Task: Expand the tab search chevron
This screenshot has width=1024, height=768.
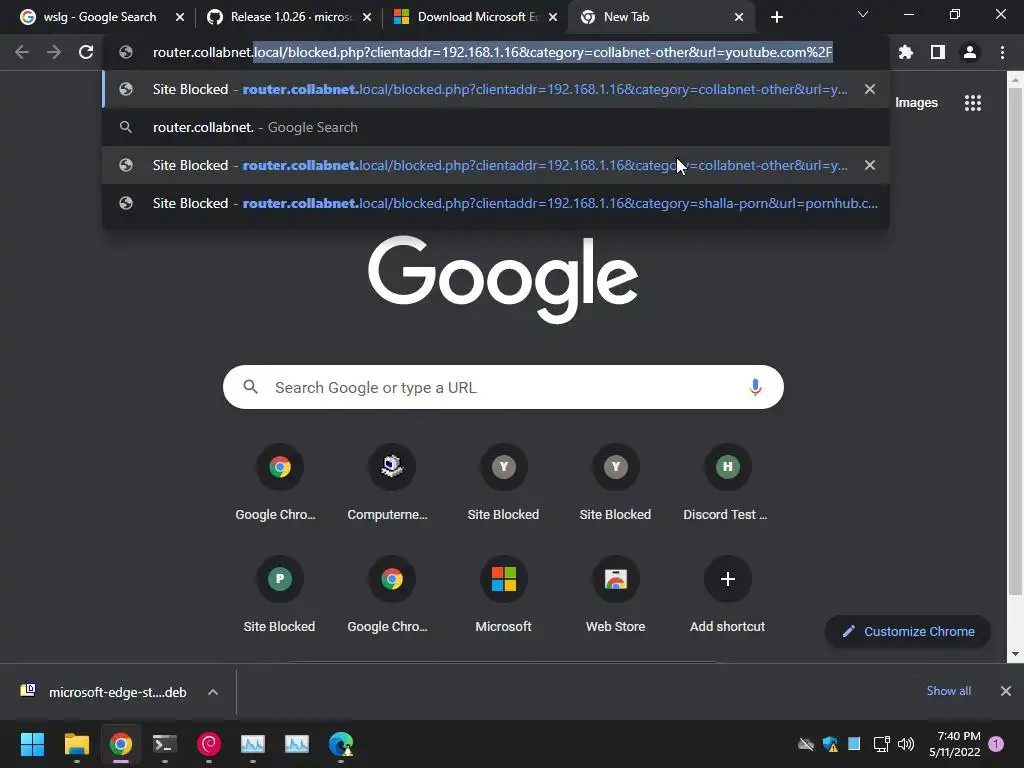Action: coord(863,14)
